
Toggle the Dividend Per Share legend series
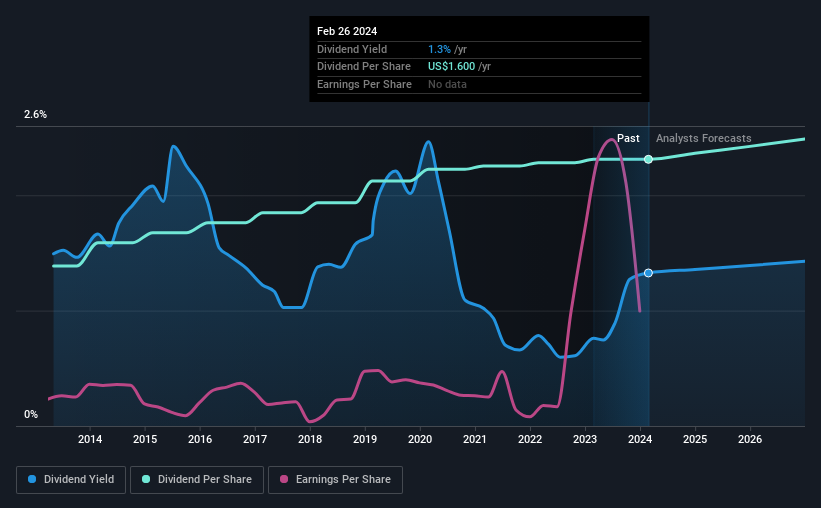(x=197, y=479)
